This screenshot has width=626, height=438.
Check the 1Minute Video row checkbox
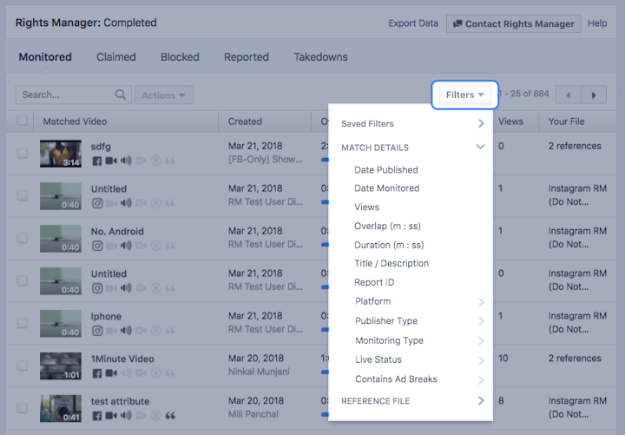pyautogui.click(x=23, y=366)
